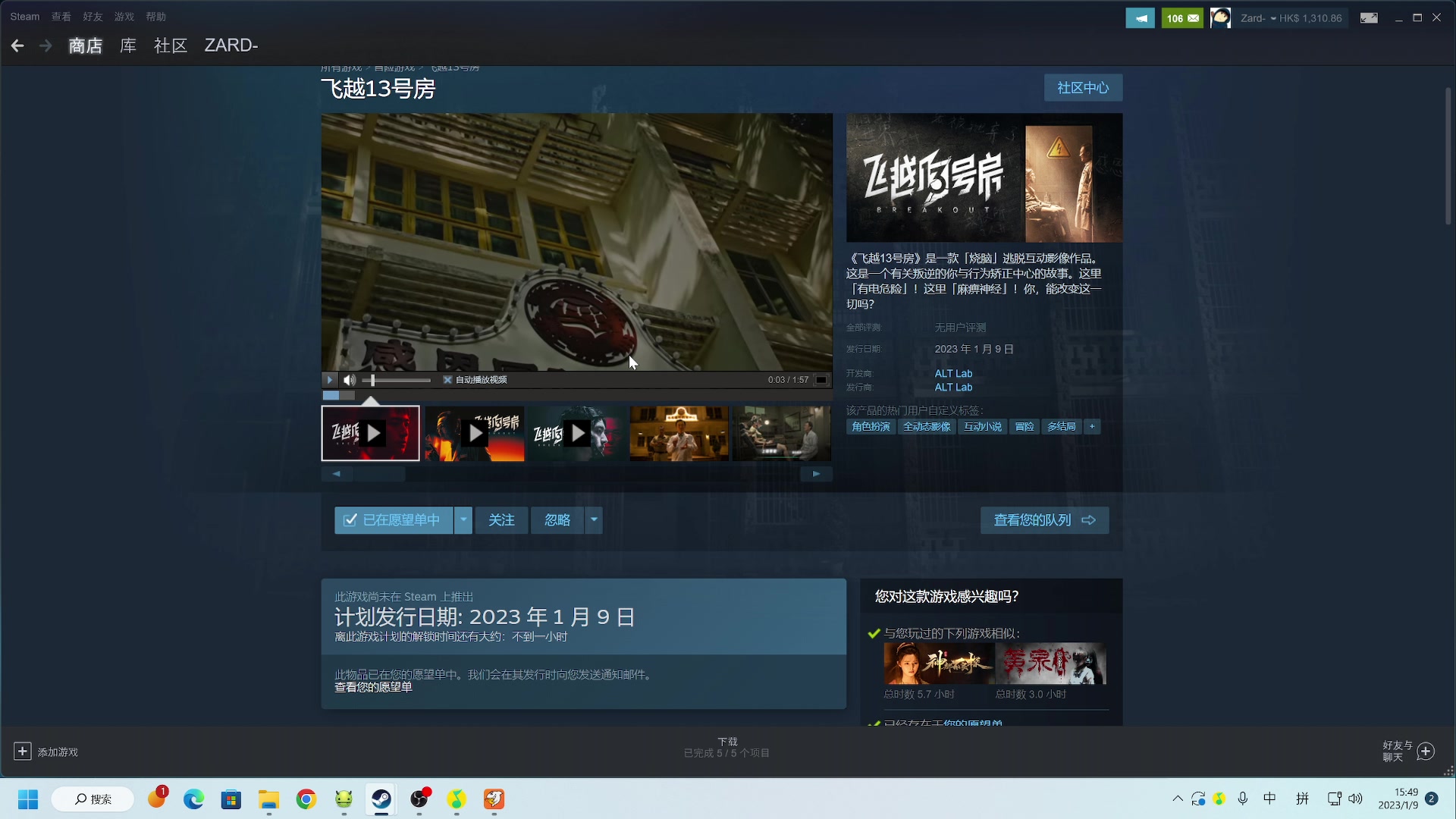Click the back navigation arrow
The width and height of the screenshot is (1456, 819).
[17, 46]
